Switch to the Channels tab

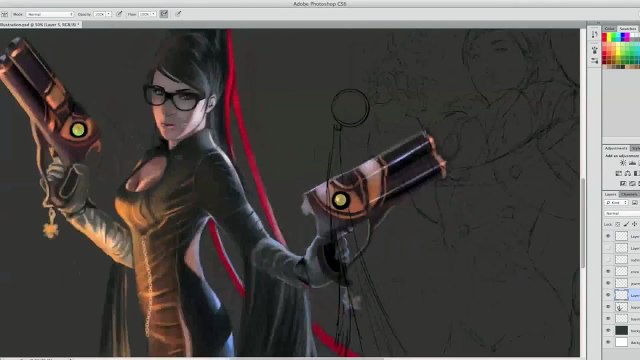[629, 194]
